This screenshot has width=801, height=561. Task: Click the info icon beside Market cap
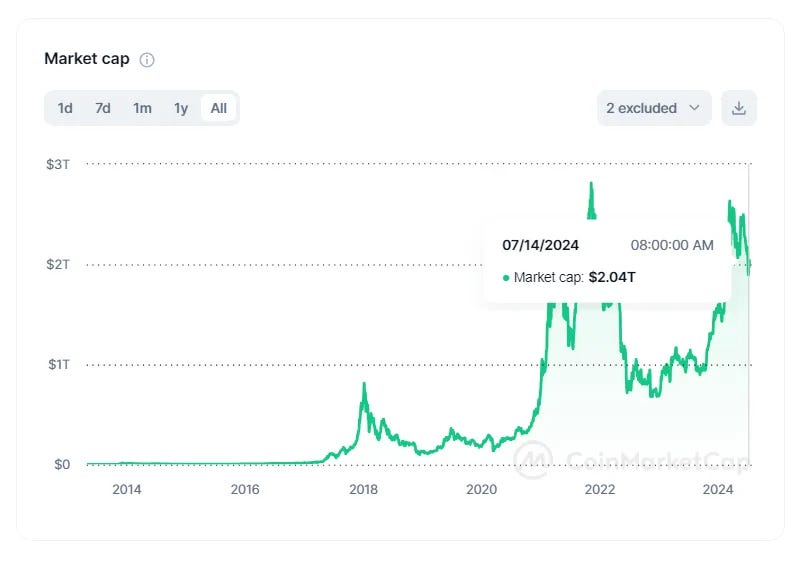[147, 59]
